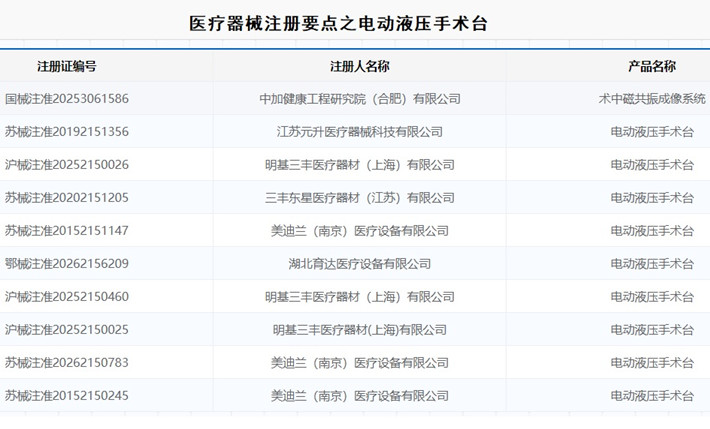The height and width of the screenshot is (429, 710).
Task: Click 电动液压手术台 in row 苏械注准20152151147
Action: click(x=652, y=231)
